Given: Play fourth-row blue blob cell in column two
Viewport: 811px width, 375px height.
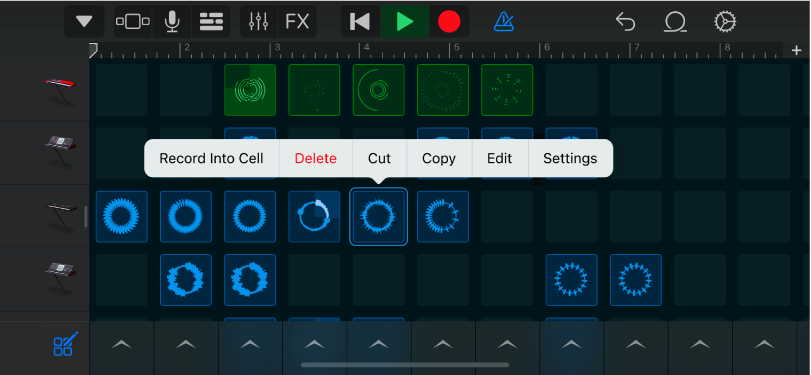Looking at the screenshot, I should click(186, 280).
